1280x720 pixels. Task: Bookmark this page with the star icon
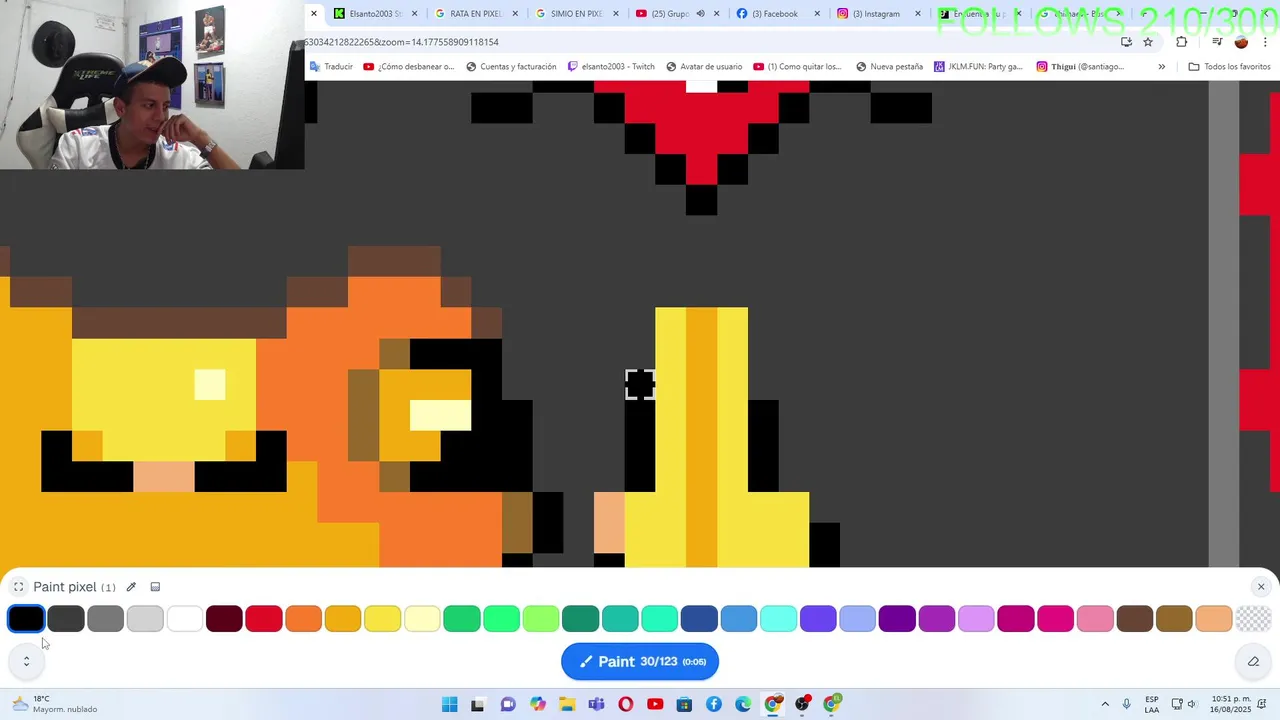point(1148,42)
